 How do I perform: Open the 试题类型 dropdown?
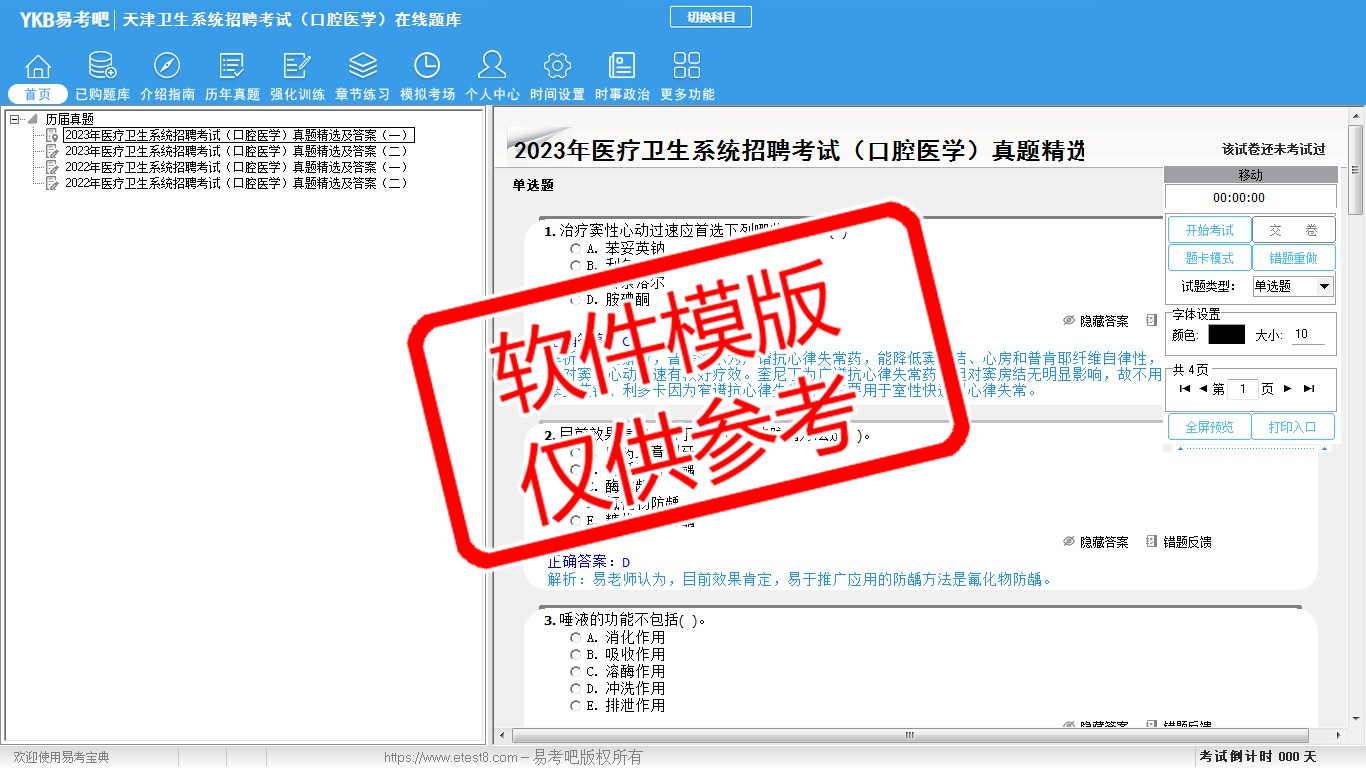pos(1293,286)
